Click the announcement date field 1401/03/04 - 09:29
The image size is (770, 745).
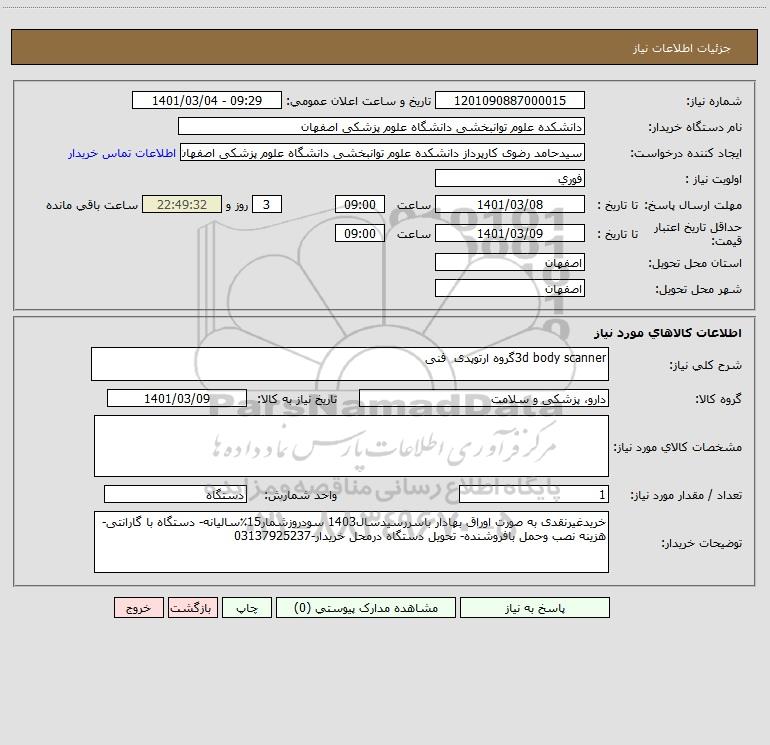pos(207,100)
